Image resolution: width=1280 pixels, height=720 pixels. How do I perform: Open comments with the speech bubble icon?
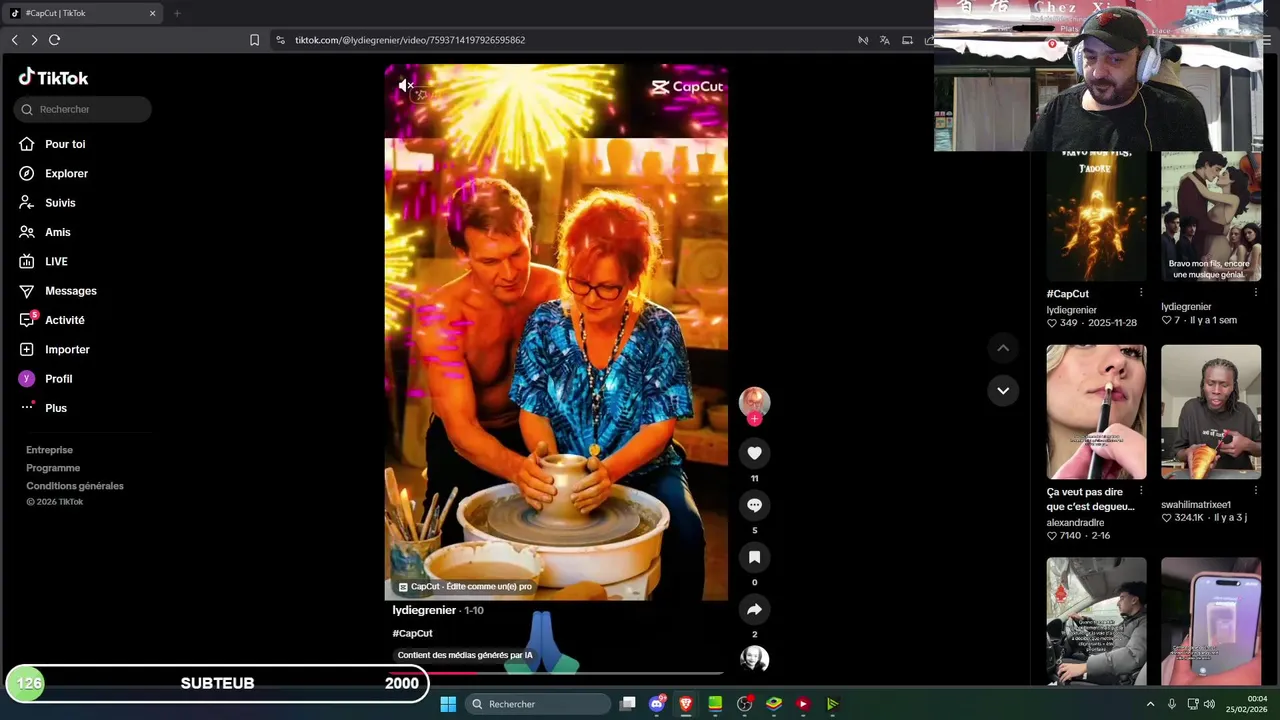754,505
